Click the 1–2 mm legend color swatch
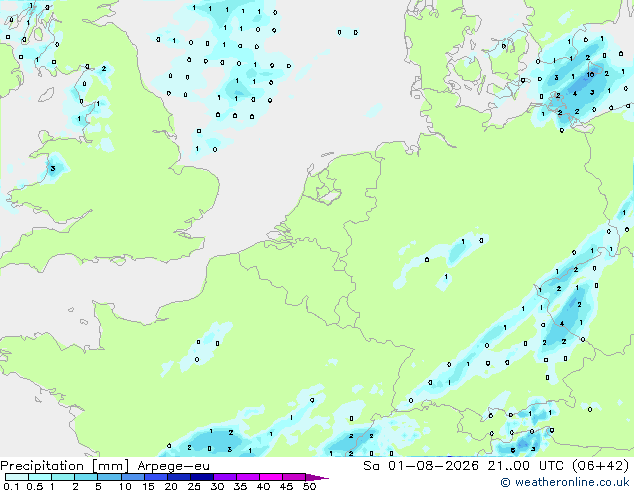Screen dimensions: 634x490 tap(63, 477)
